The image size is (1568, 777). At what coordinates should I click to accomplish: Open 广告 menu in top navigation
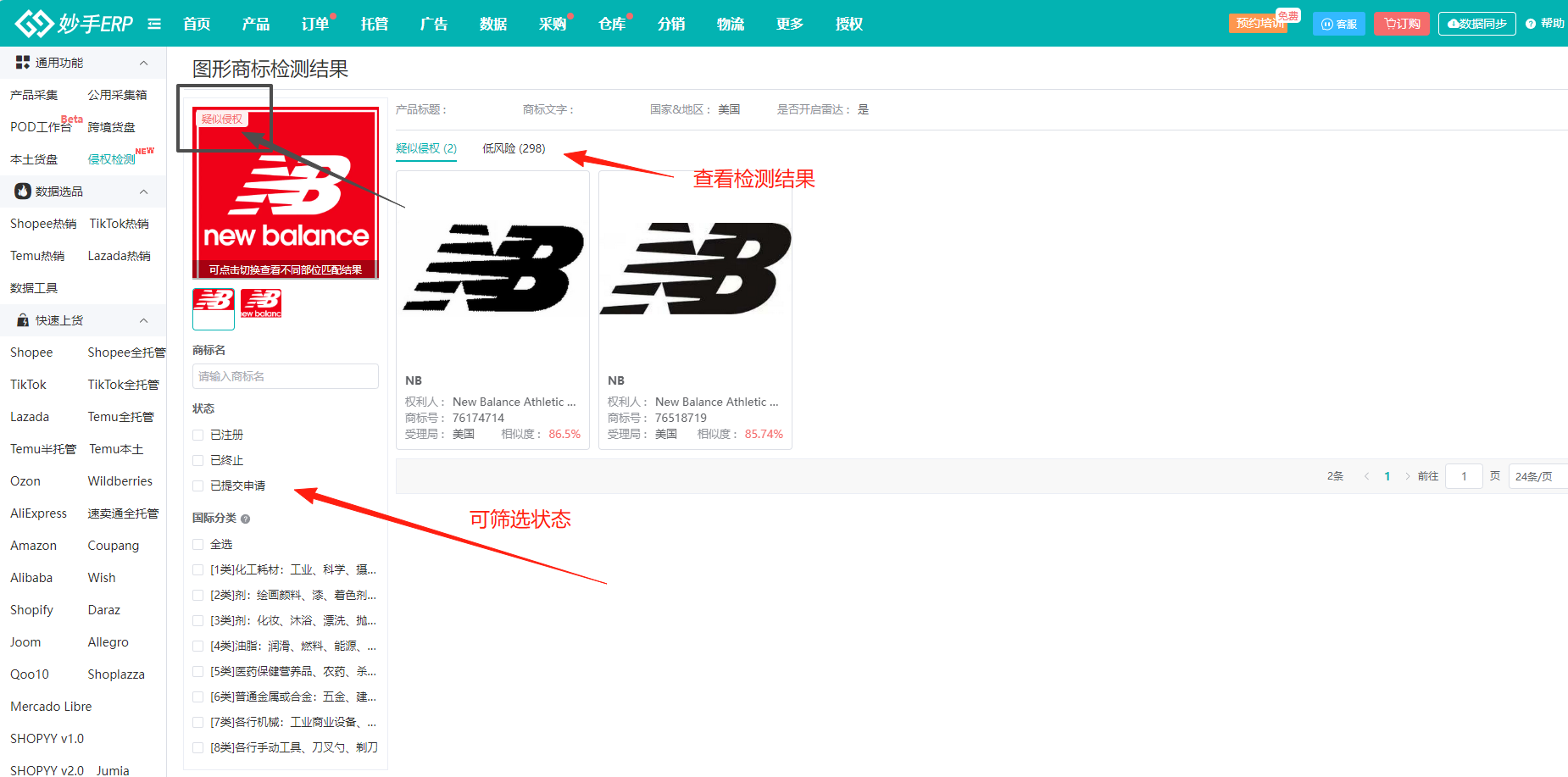(434, 24)
